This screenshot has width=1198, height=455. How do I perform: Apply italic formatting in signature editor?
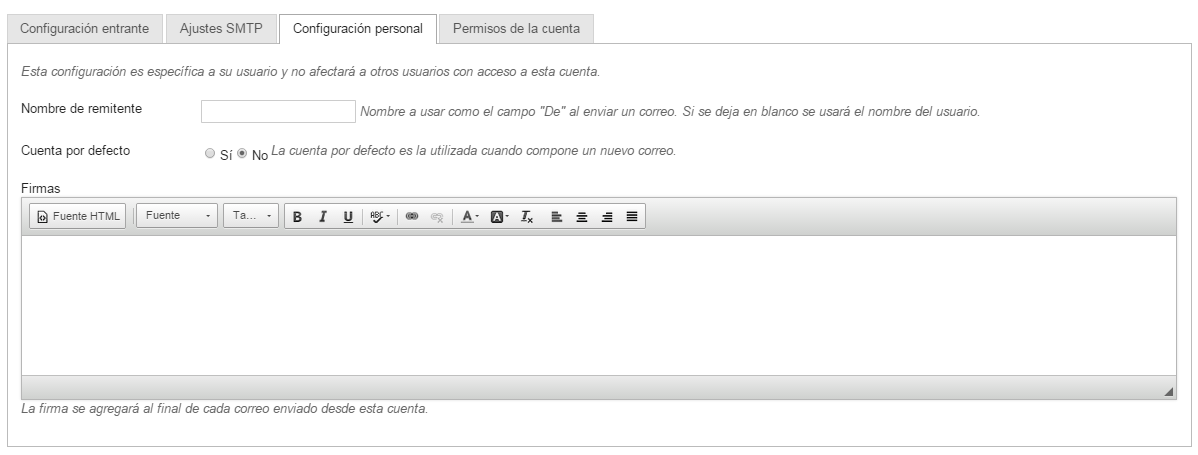[322, 216]
